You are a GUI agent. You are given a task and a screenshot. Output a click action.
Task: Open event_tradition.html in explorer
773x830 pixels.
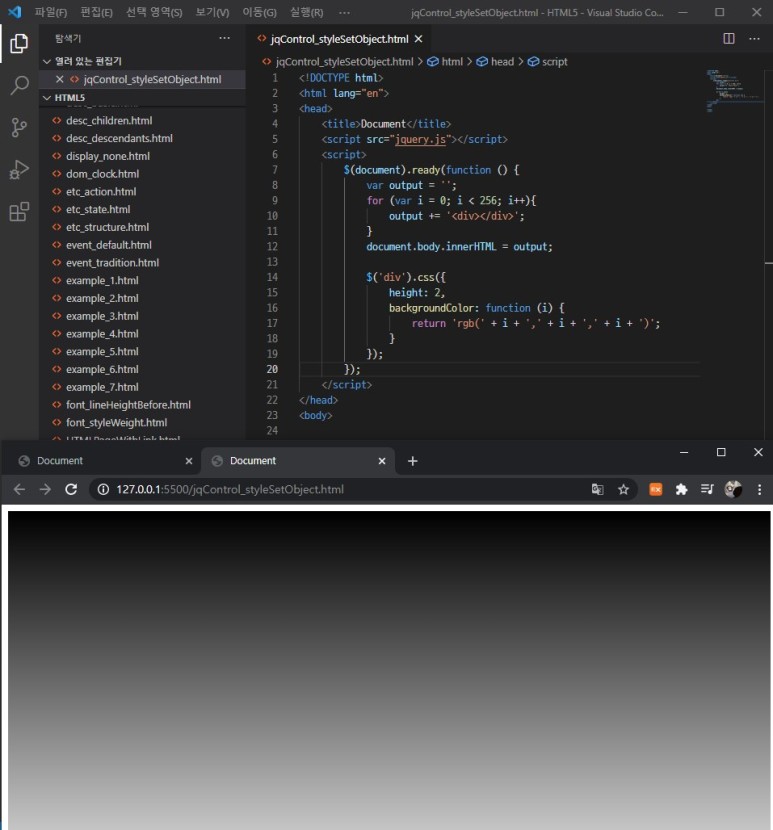pos(112,263)
